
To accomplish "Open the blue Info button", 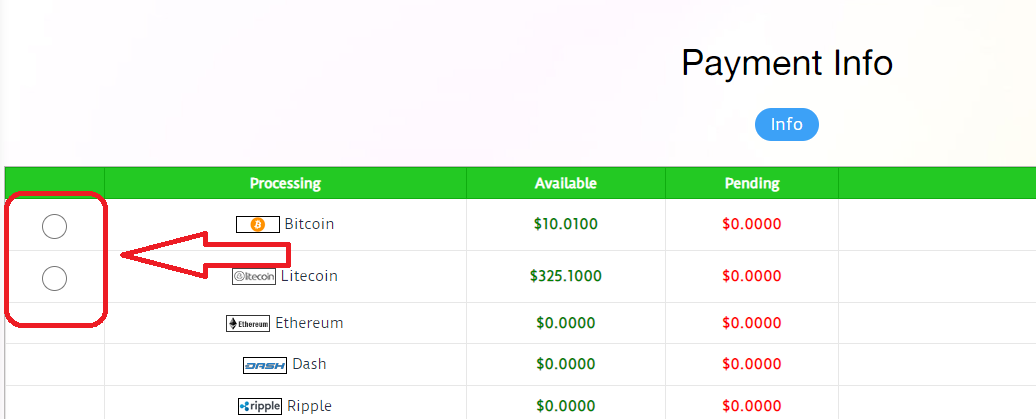I will pos(786,124).
